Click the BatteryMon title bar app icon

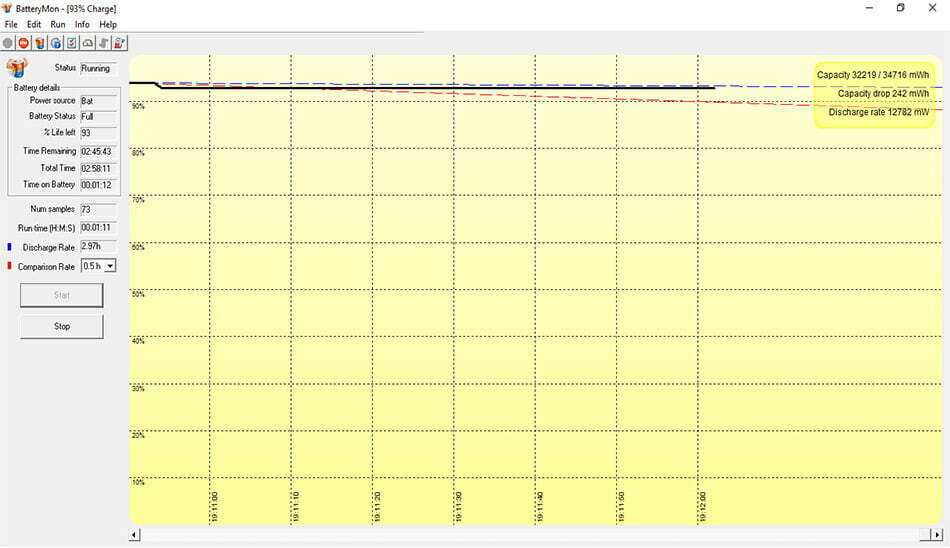[x=7, y=8]
